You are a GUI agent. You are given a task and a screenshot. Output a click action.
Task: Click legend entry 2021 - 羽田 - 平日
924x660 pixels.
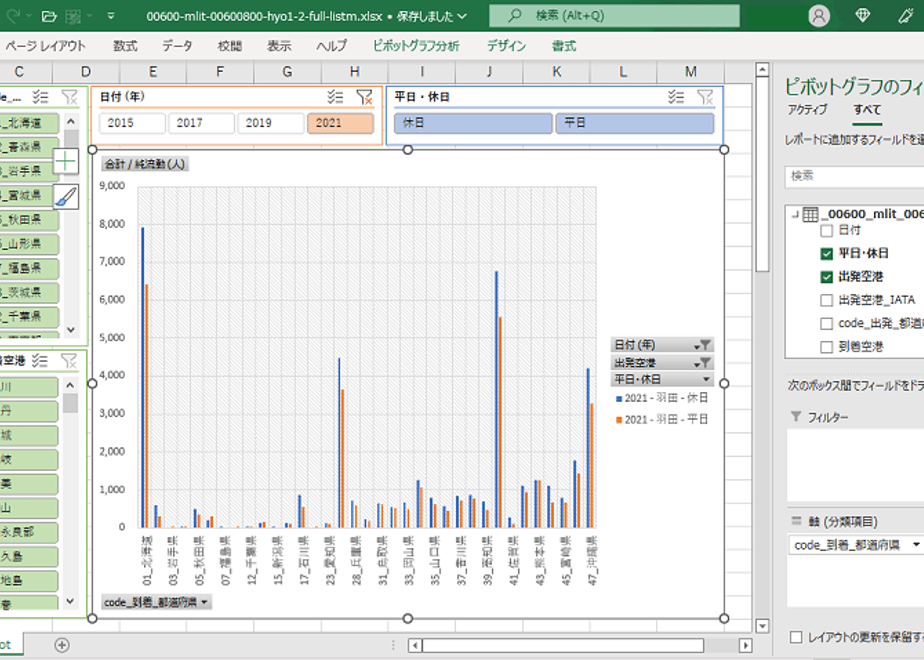(661, 420)
